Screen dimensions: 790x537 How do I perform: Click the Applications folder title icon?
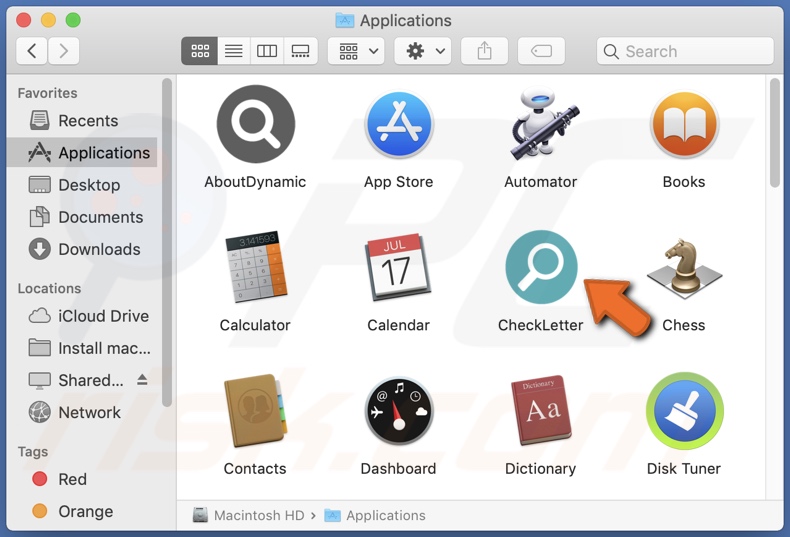(345, 21)
